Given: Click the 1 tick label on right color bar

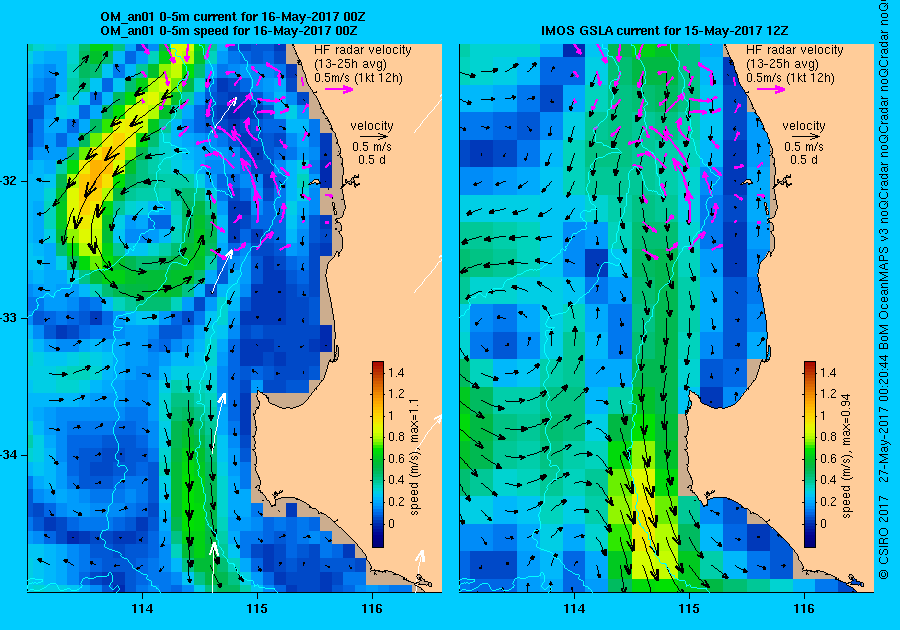Looking at the screenshot, I should [823, 416].
